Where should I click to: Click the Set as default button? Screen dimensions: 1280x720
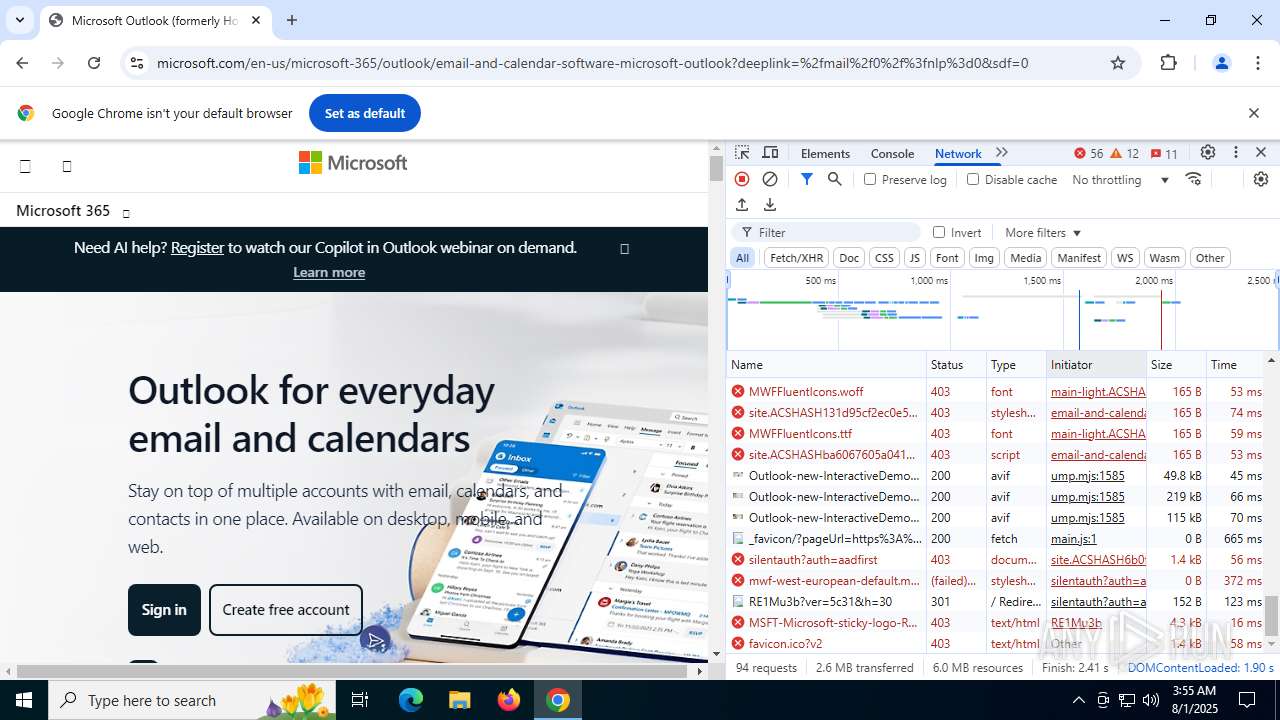[365, 113]
